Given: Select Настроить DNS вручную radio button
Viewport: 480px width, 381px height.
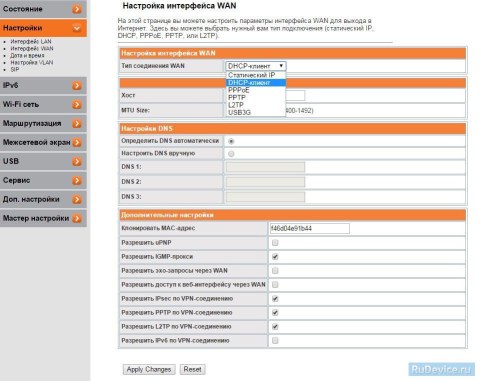Looking at the screenshot, I should click(231, 154).
